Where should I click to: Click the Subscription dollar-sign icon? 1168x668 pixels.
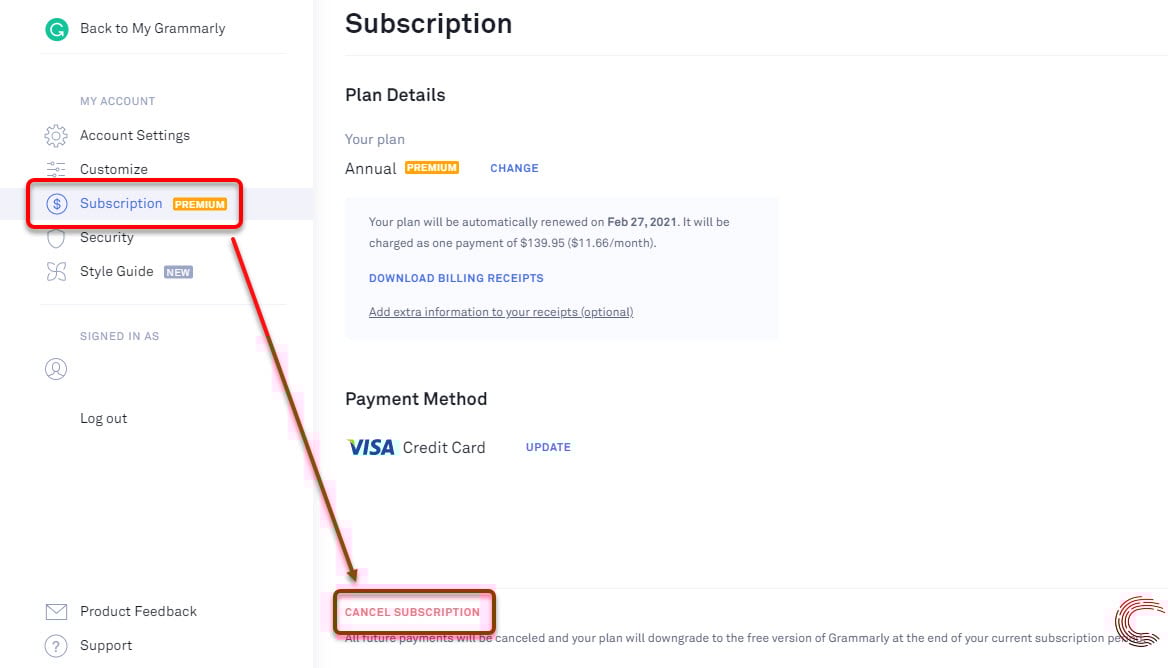coord(56,204)
